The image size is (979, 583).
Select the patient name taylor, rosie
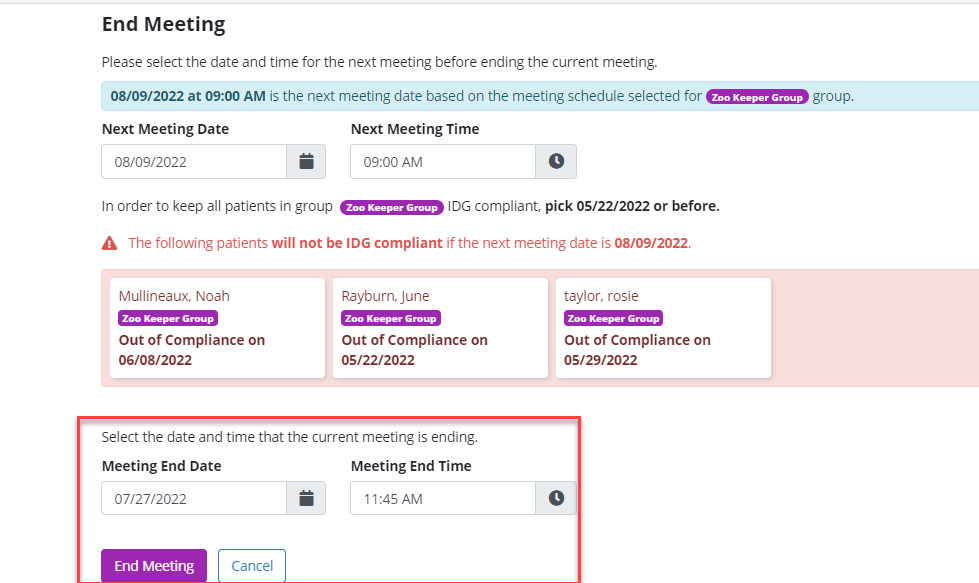pos(601,296)
